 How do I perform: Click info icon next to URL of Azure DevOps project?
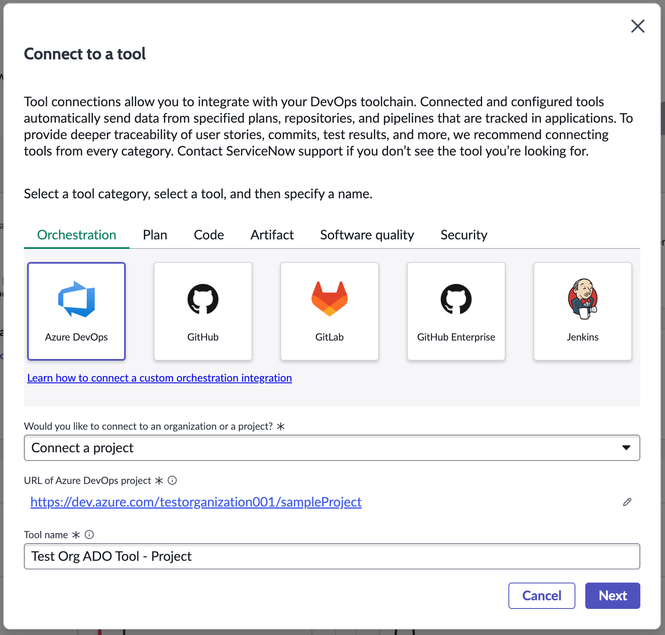point(172,480)
